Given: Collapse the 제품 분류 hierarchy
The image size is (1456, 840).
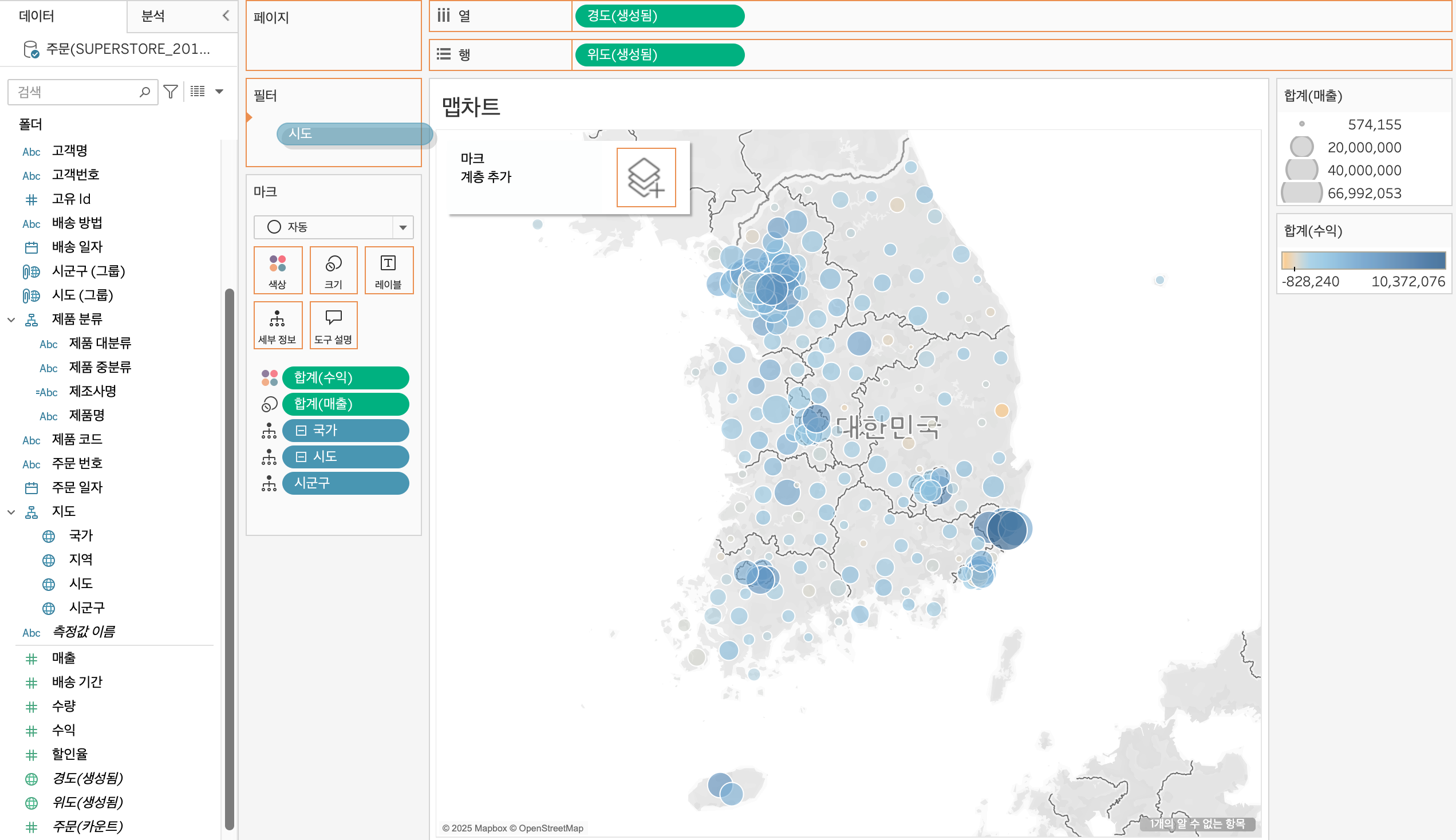Looking at the screenshot, I should (x=11, y=320).
